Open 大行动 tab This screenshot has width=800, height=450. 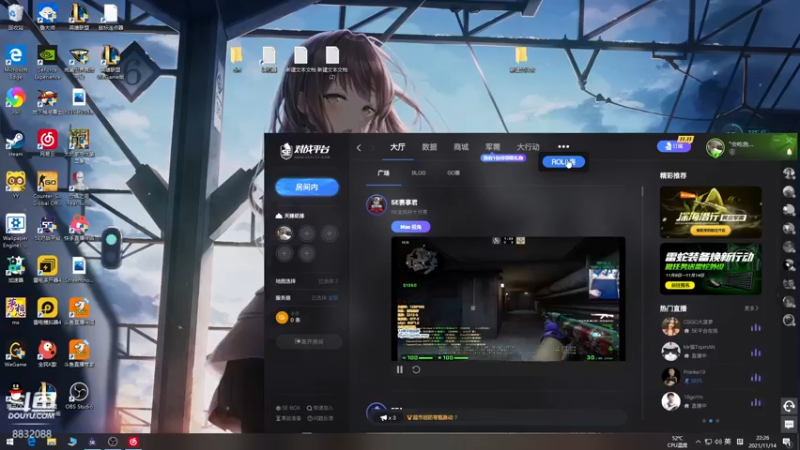click(x=528, y=147)
